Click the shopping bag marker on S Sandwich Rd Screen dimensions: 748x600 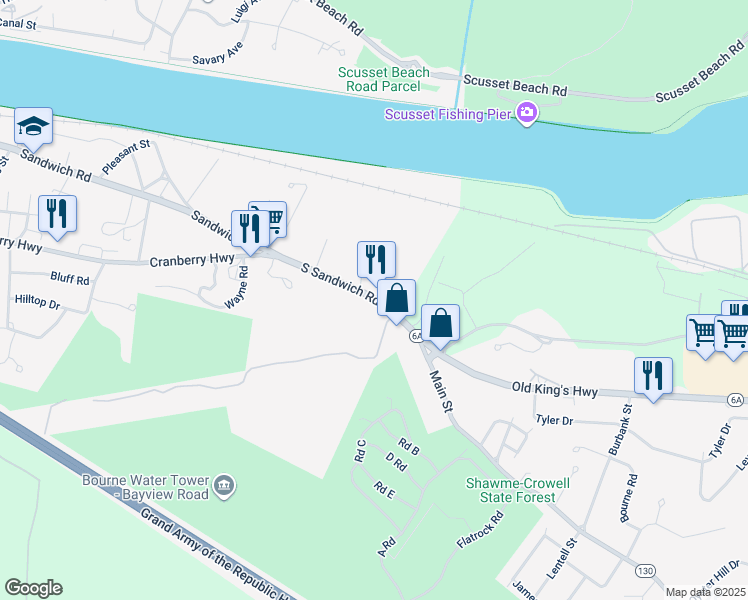(x=396, y=298)
